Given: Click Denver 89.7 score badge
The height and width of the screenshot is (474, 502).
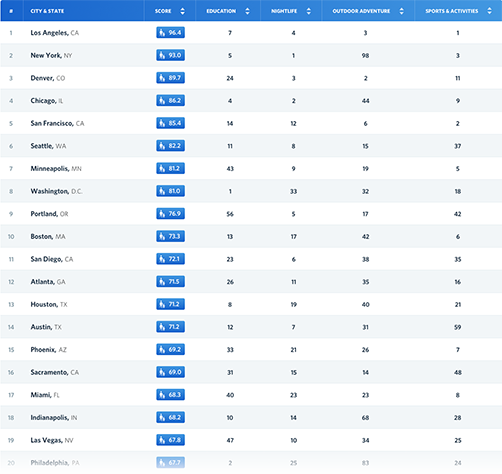Looking at the screenshot, I should (x=170, y=78).
